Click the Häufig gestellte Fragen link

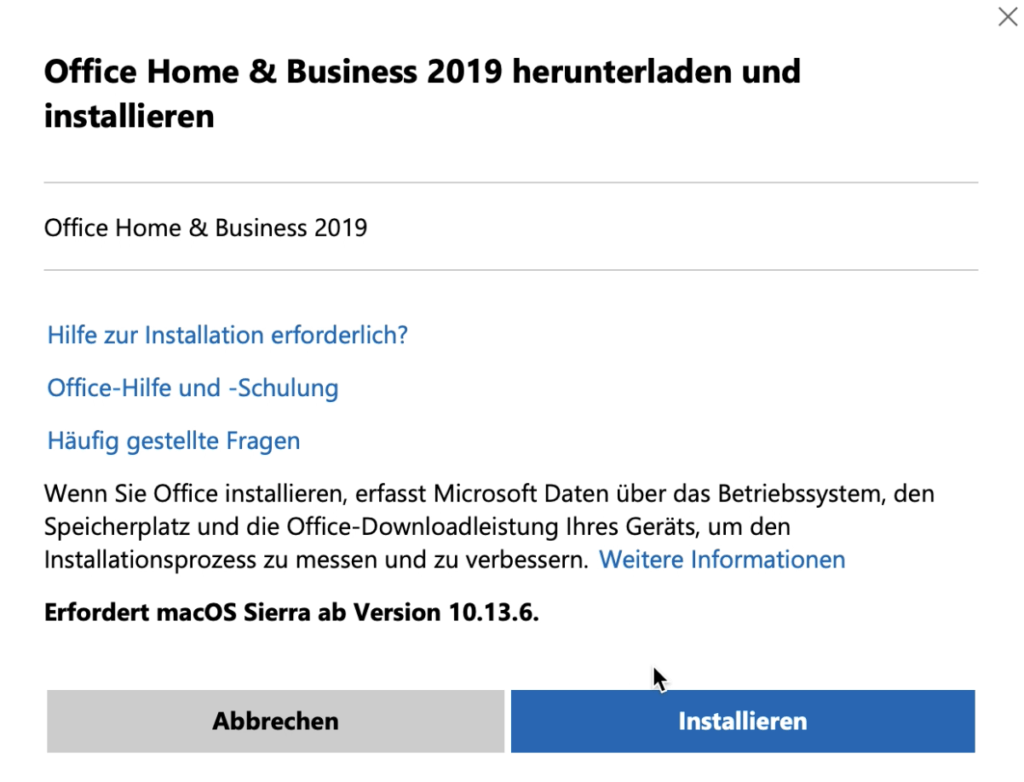[173, 440]
